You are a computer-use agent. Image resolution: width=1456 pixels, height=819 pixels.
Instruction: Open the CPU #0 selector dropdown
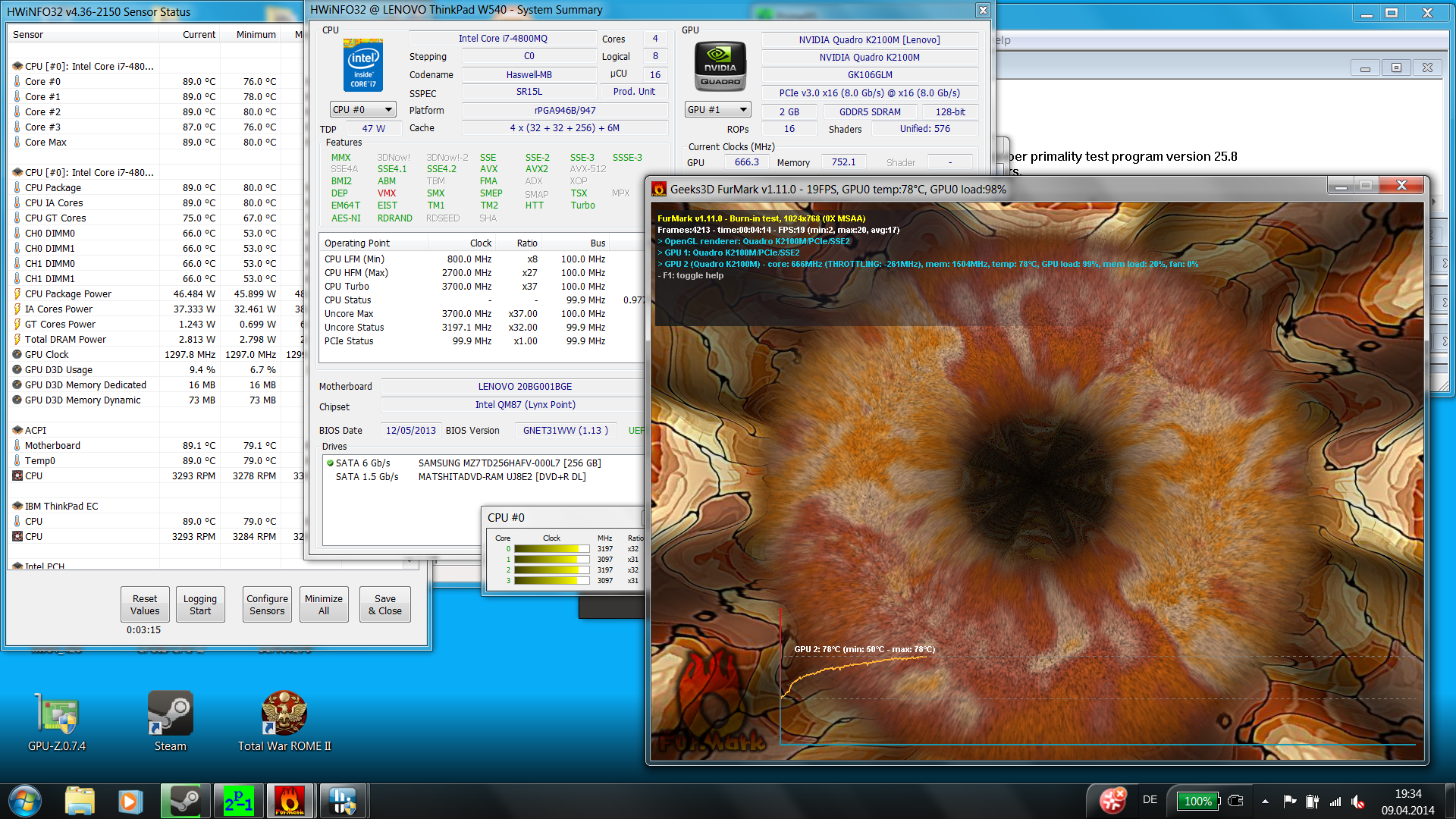[363, 110]
